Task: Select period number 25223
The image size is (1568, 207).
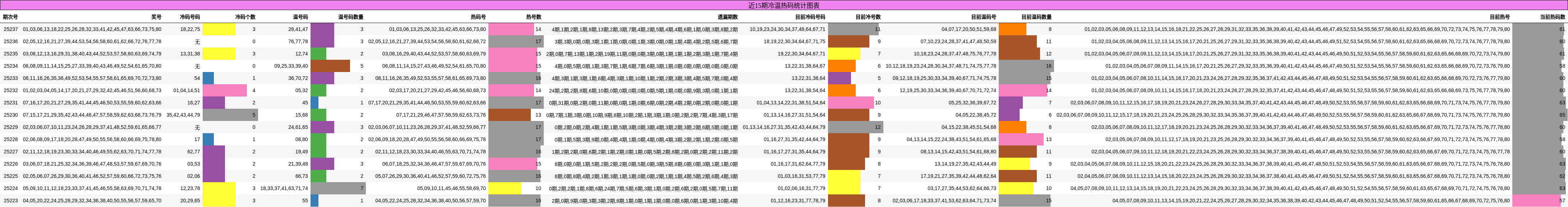Action: 11,200
